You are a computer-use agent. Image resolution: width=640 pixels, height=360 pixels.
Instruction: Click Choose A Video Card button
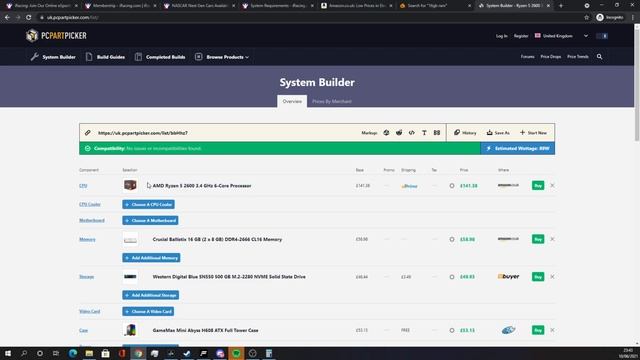[148, 311]
